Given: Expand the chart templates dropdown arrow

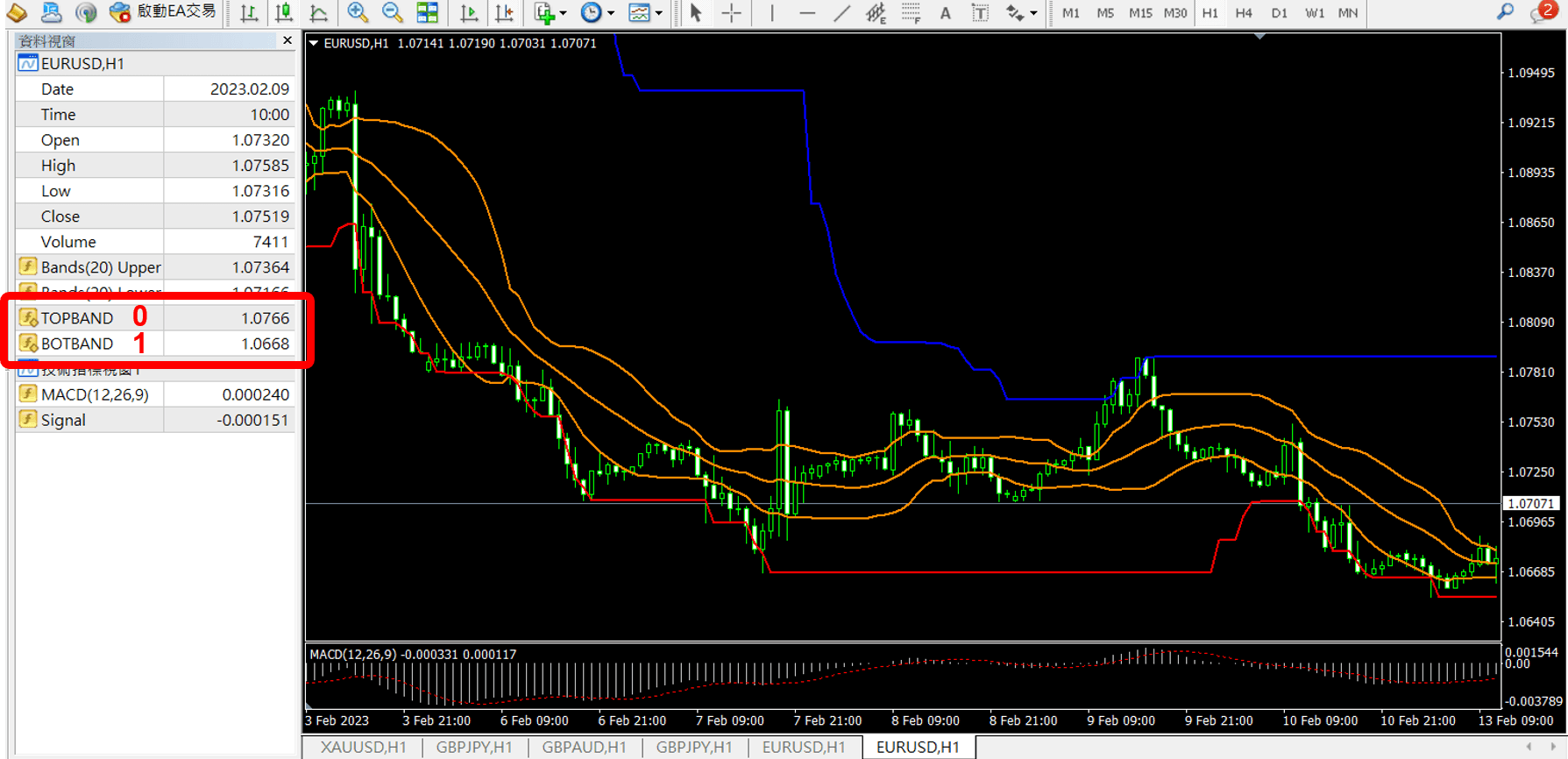Looking at the screenshot, I should pyautogui.click(x=659, y=13).
